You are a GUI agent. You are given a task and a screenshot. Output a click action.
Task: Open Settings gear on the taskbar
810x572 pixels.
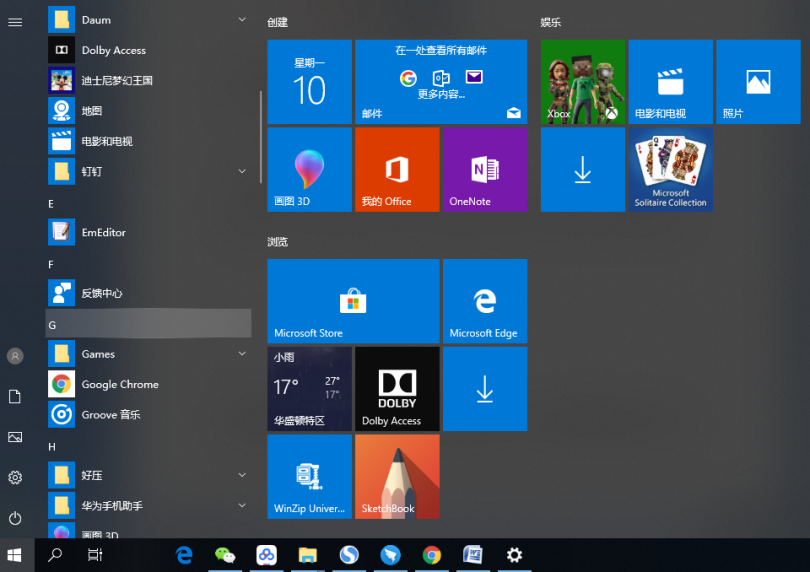[x=515, y=555]
